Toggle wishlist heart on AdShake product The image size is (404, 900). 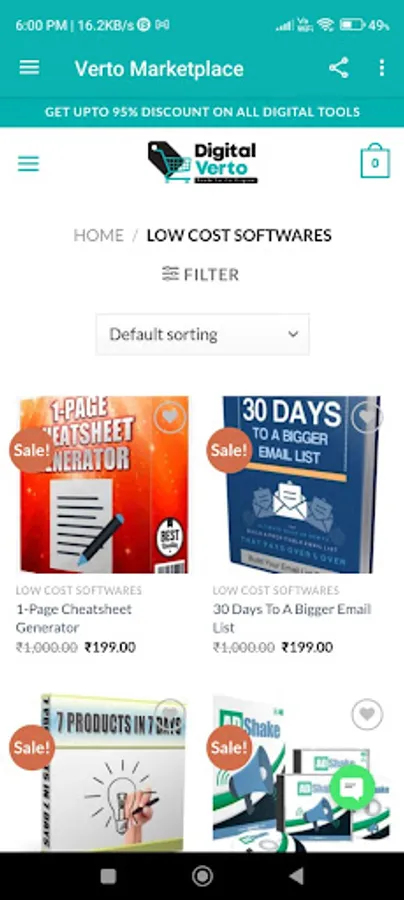(x=367, y=715)
